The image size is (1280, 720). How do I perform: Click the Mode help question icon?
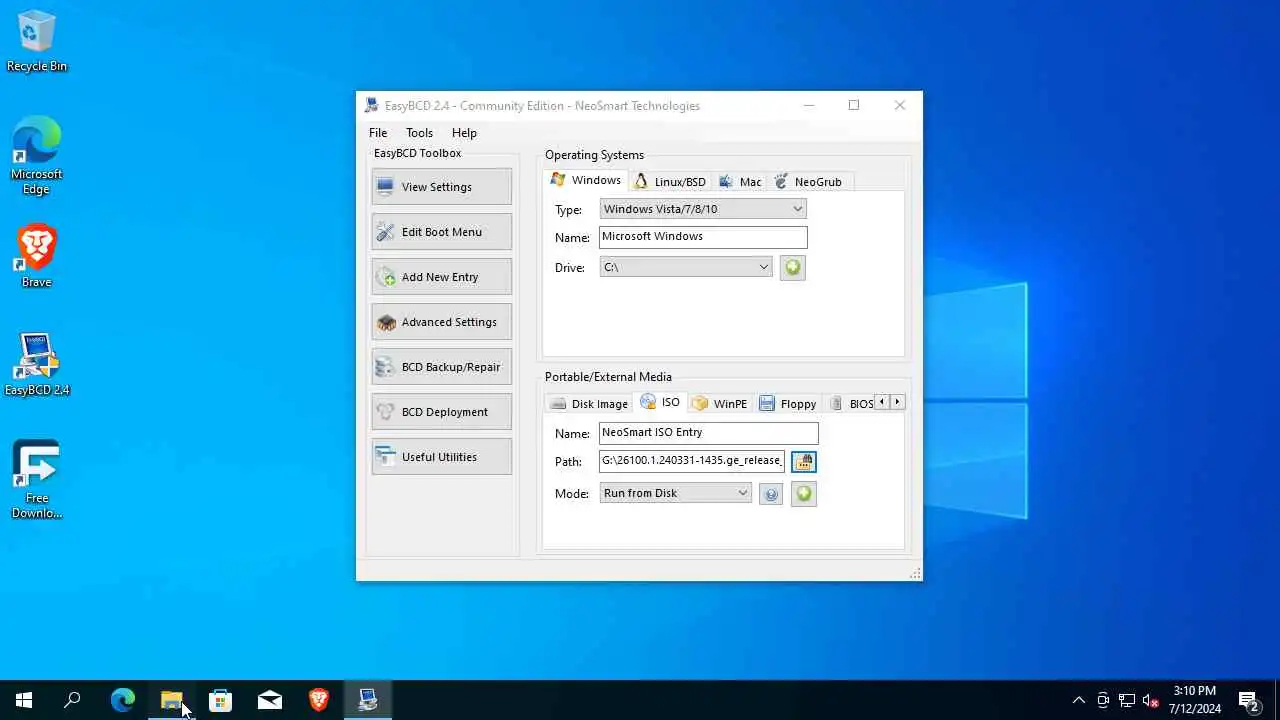coord(770,494)
